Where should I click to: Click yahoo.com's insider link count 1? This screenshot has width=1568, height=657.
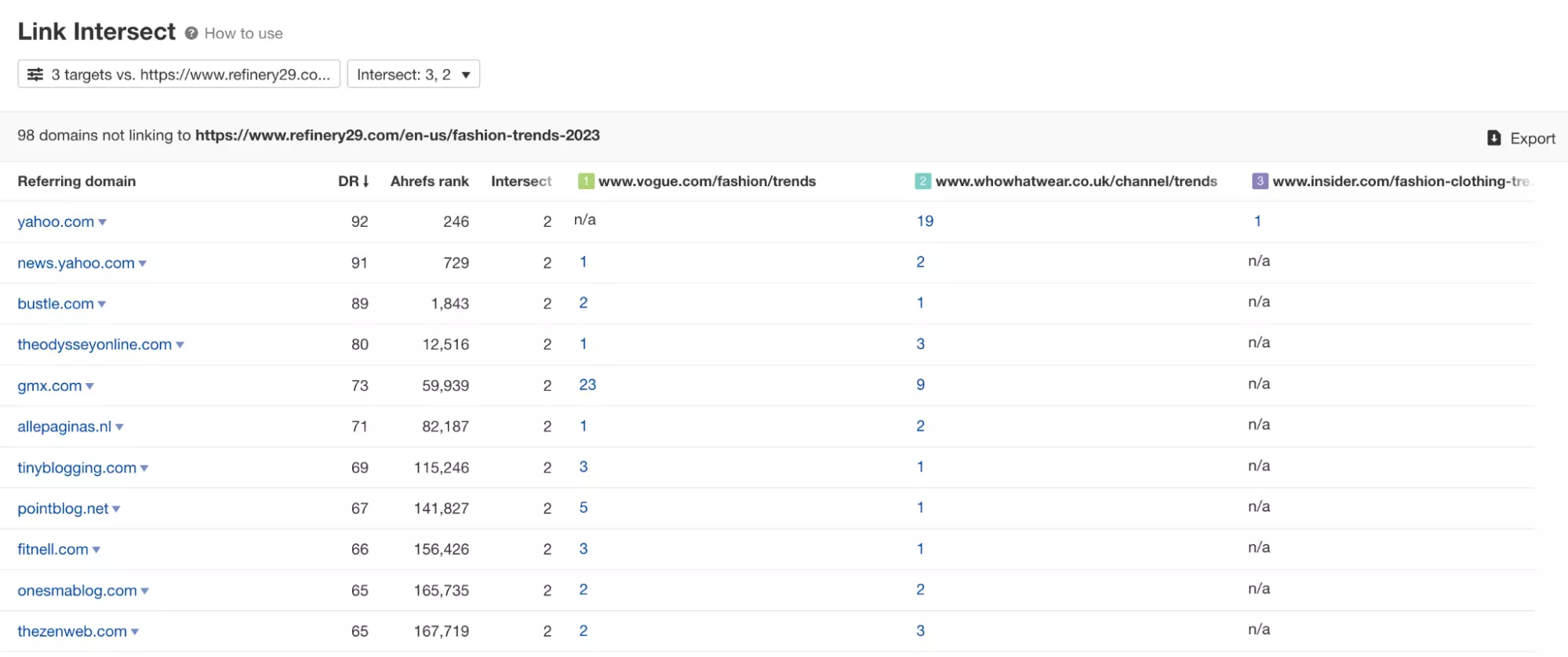coord(1257,221)
